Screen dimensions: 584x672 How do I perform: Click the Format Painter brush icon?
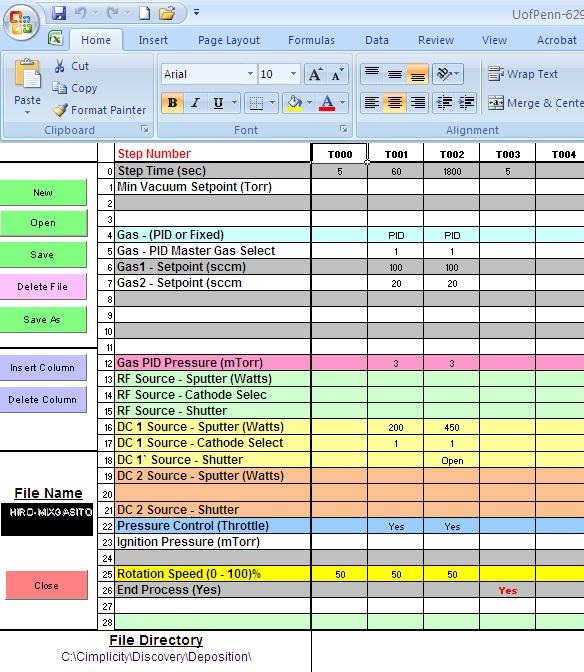[60, 110]
